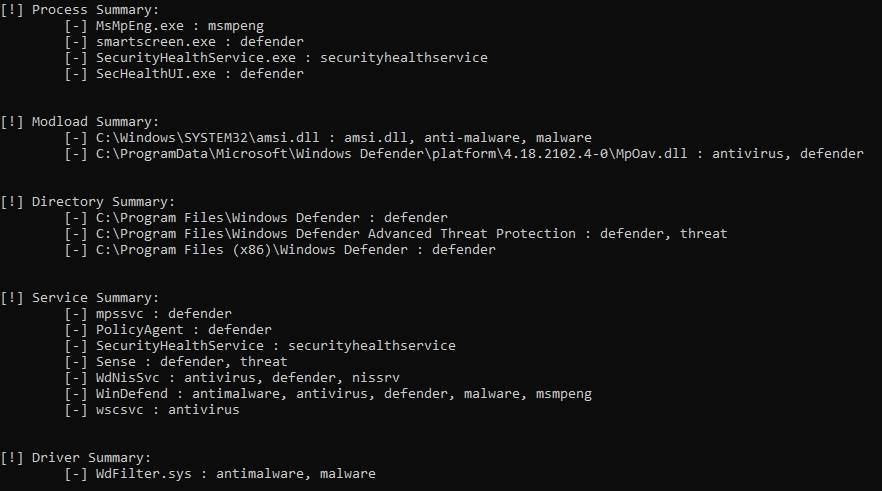Click the Advanced Threat Protection directory line
882x491 pixels.
click(411, 234)
